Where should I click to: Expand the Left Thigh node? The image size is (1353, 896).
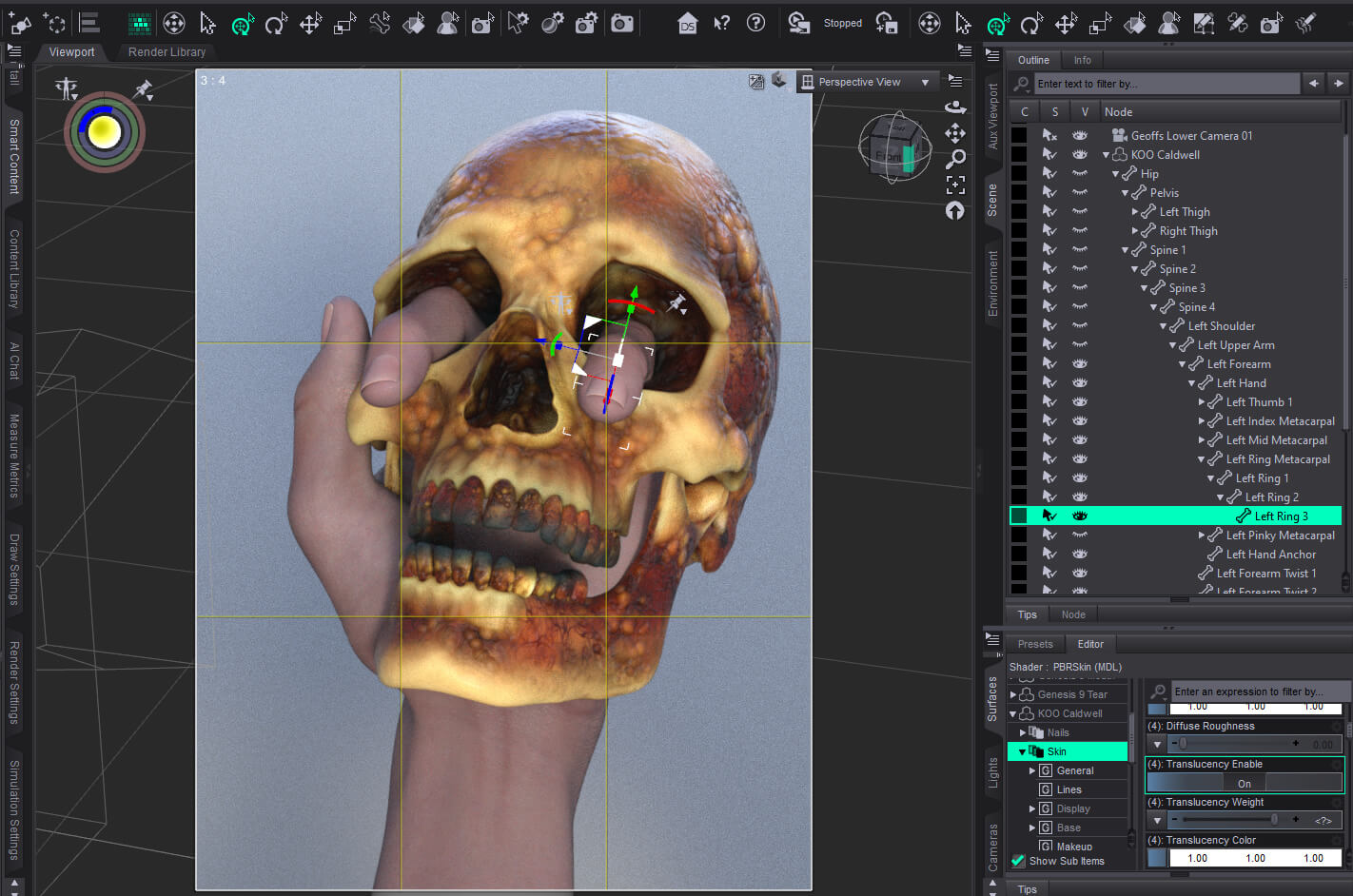pos(1135,212)
